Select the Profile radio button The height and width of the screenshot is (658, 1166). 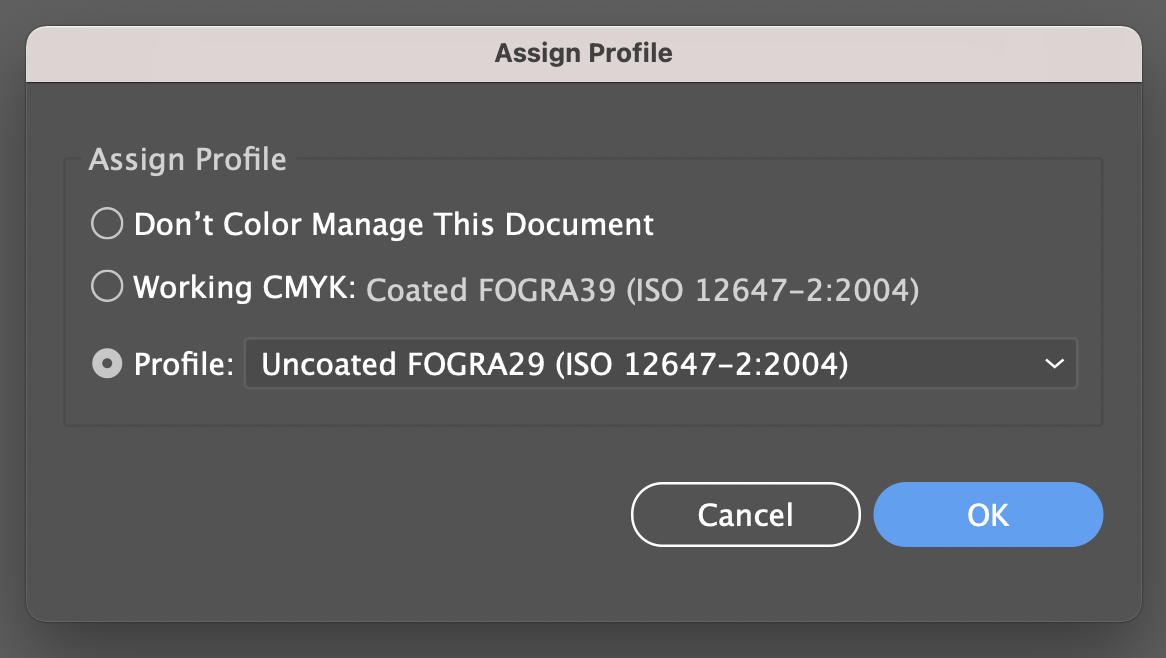tap(107, 364)
